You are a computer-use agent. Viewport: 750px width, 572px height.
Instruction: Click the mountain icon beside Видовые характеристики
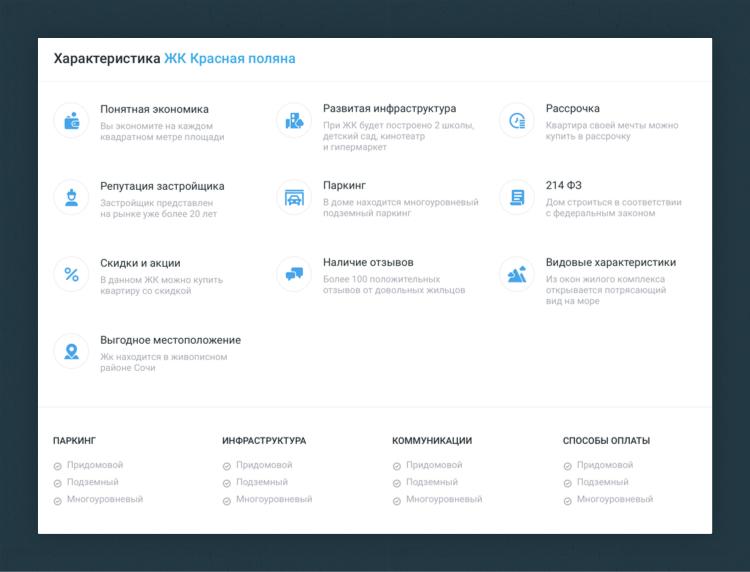click(x=517, y=274)
